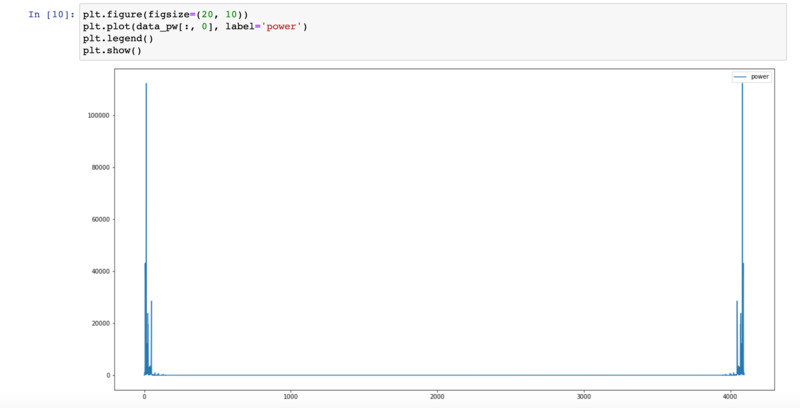The height and width of the screenshot is (408, 800).
Task: Click the 'power' string in code
Action: tap(283, 25)
